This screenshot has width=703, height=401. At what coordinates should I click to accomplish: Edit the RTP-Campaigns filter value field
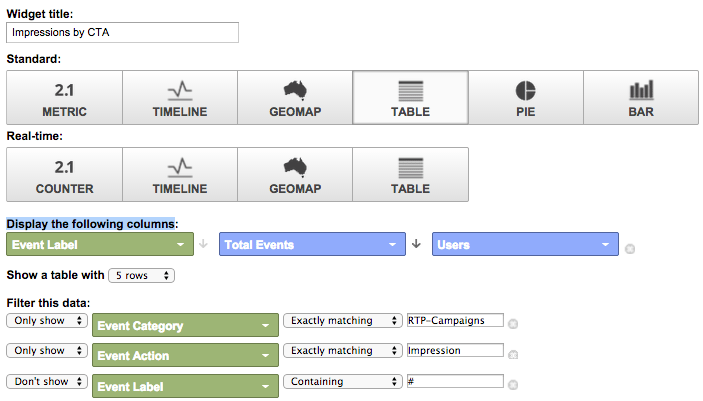pyautogui.click(x=455, y=321)
